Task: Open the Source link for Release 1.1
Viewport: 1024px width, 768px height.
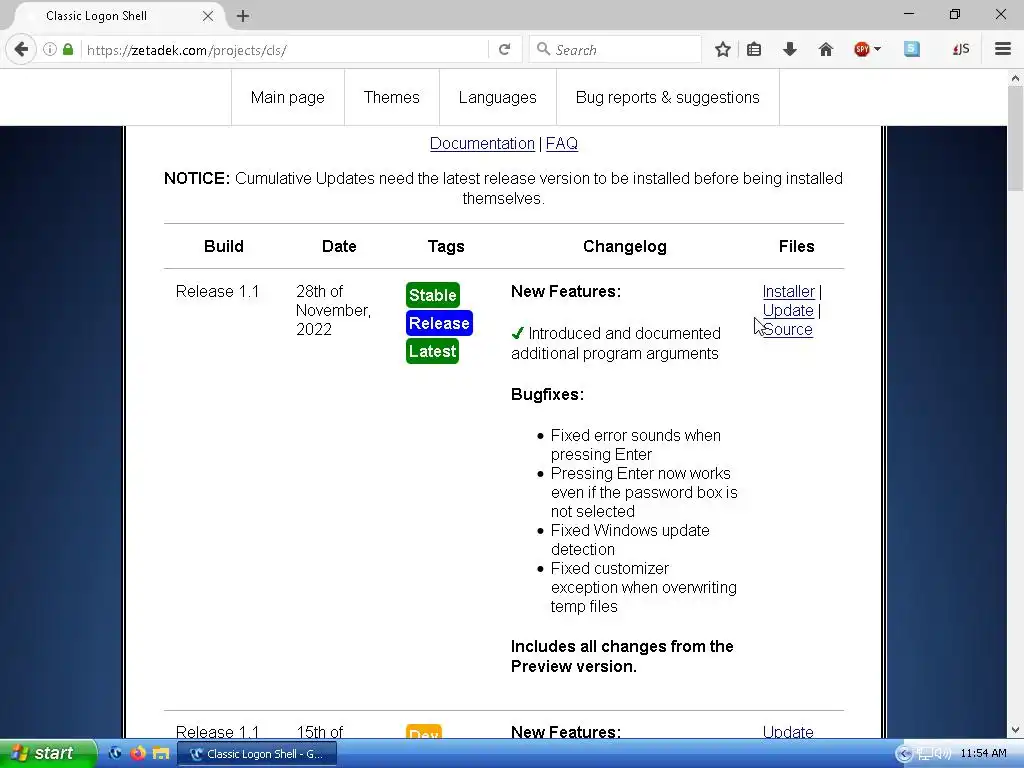Action: 788,329
